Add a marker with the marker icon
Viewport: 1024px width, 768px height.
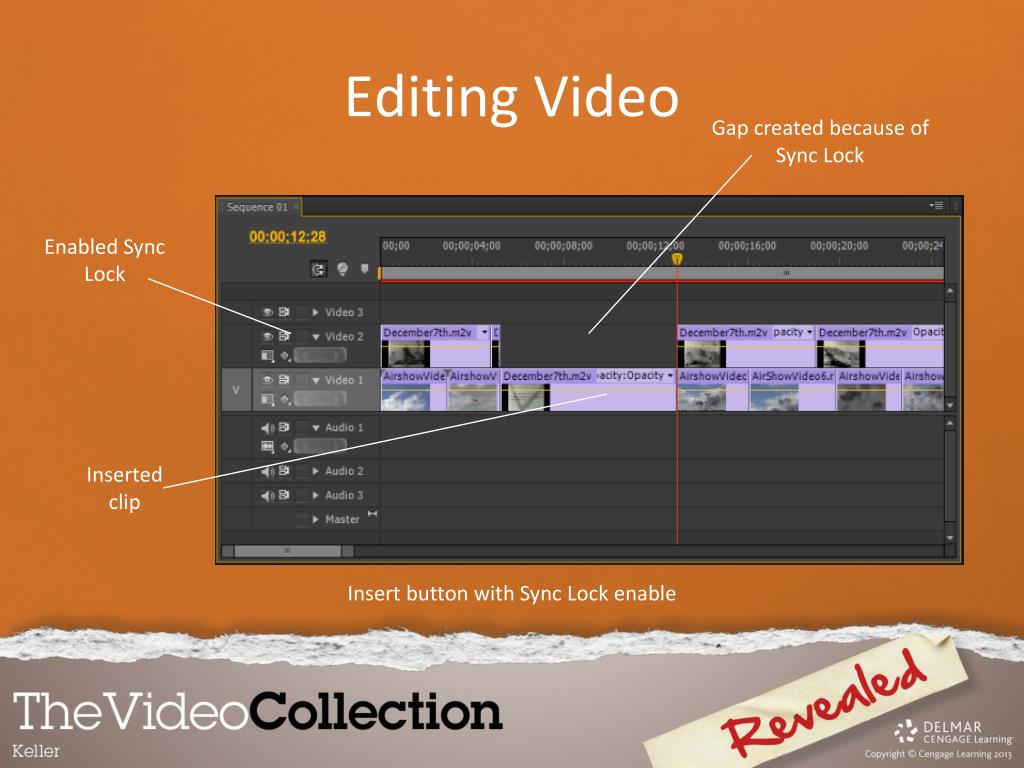pyautogui.click(x=364, y=268)
